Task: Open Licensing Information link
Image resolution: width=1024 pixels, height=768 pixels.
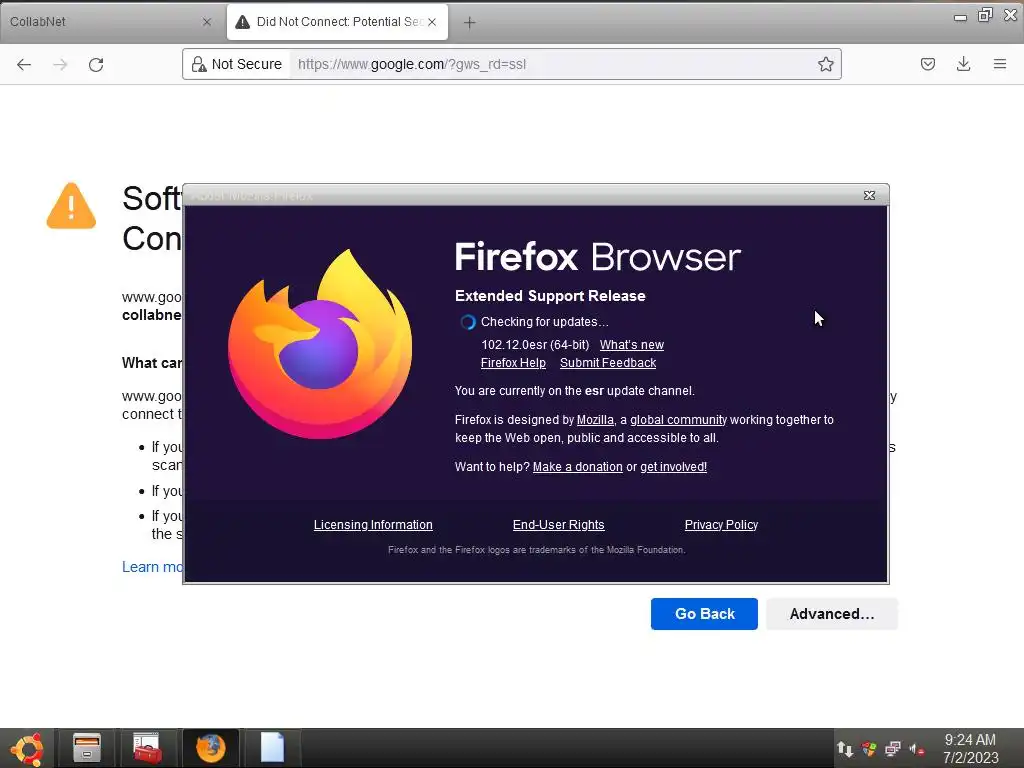Action: (x=373, y=525)
